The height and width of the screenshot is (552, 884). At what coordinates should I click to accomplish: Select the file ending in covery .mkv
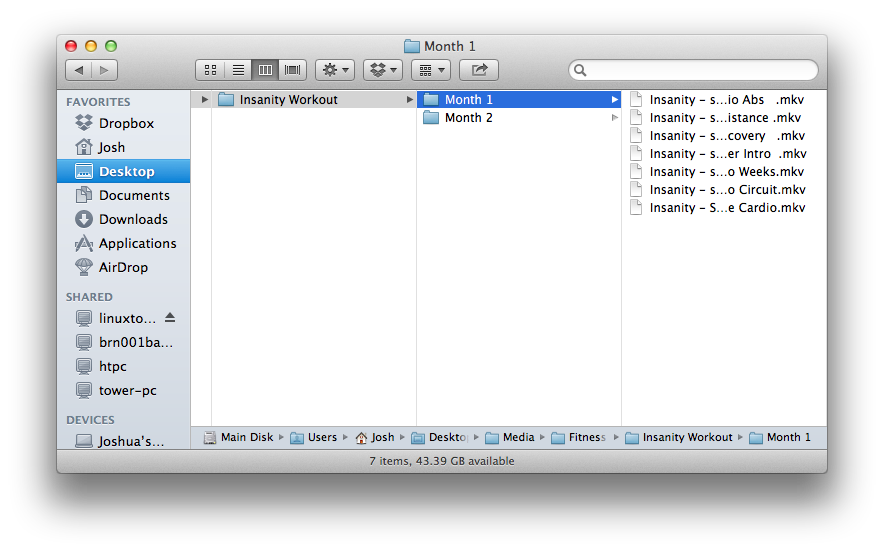724,136
